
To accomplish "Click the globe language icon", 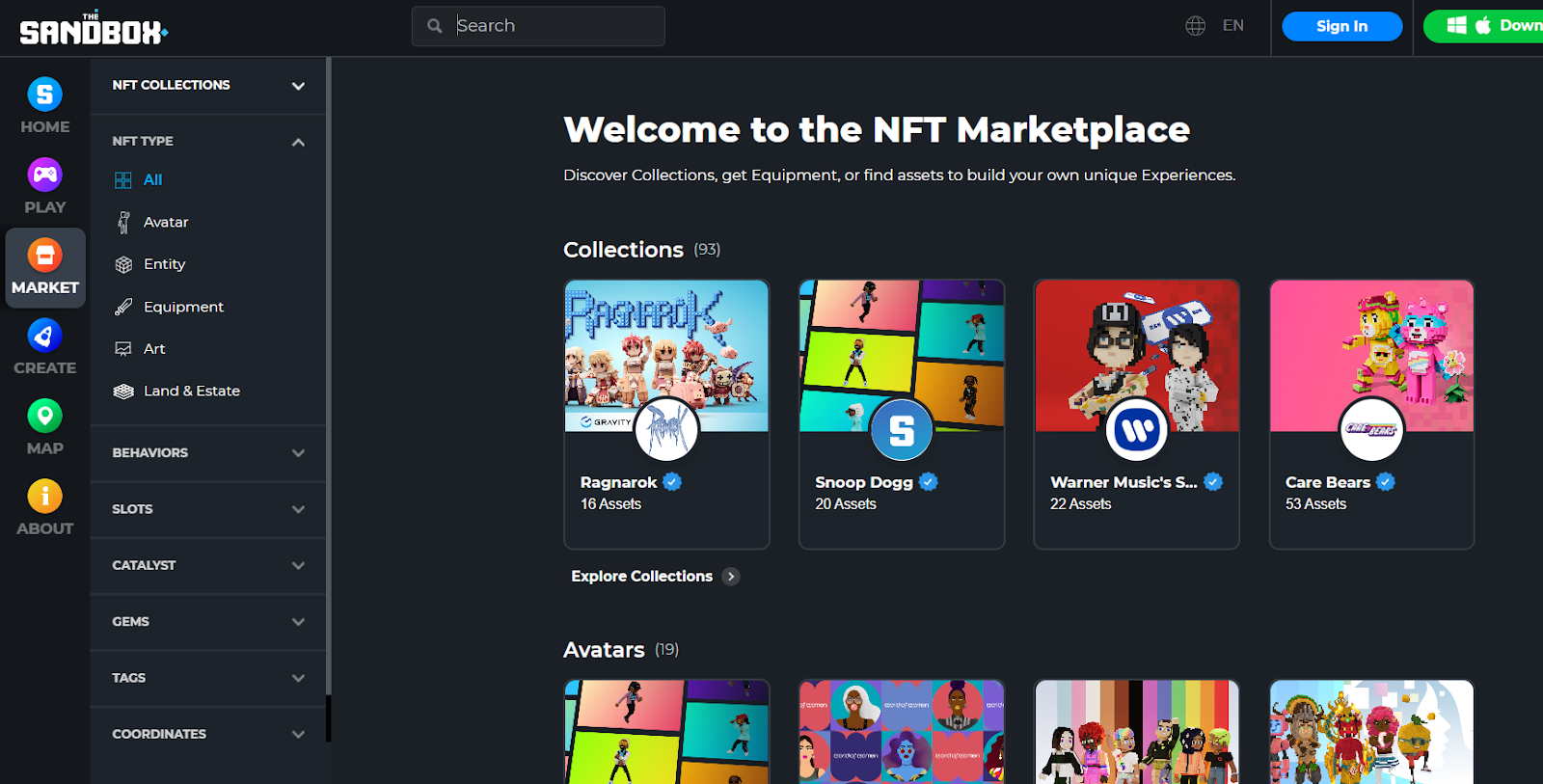I will click(x=1196, y=26).
